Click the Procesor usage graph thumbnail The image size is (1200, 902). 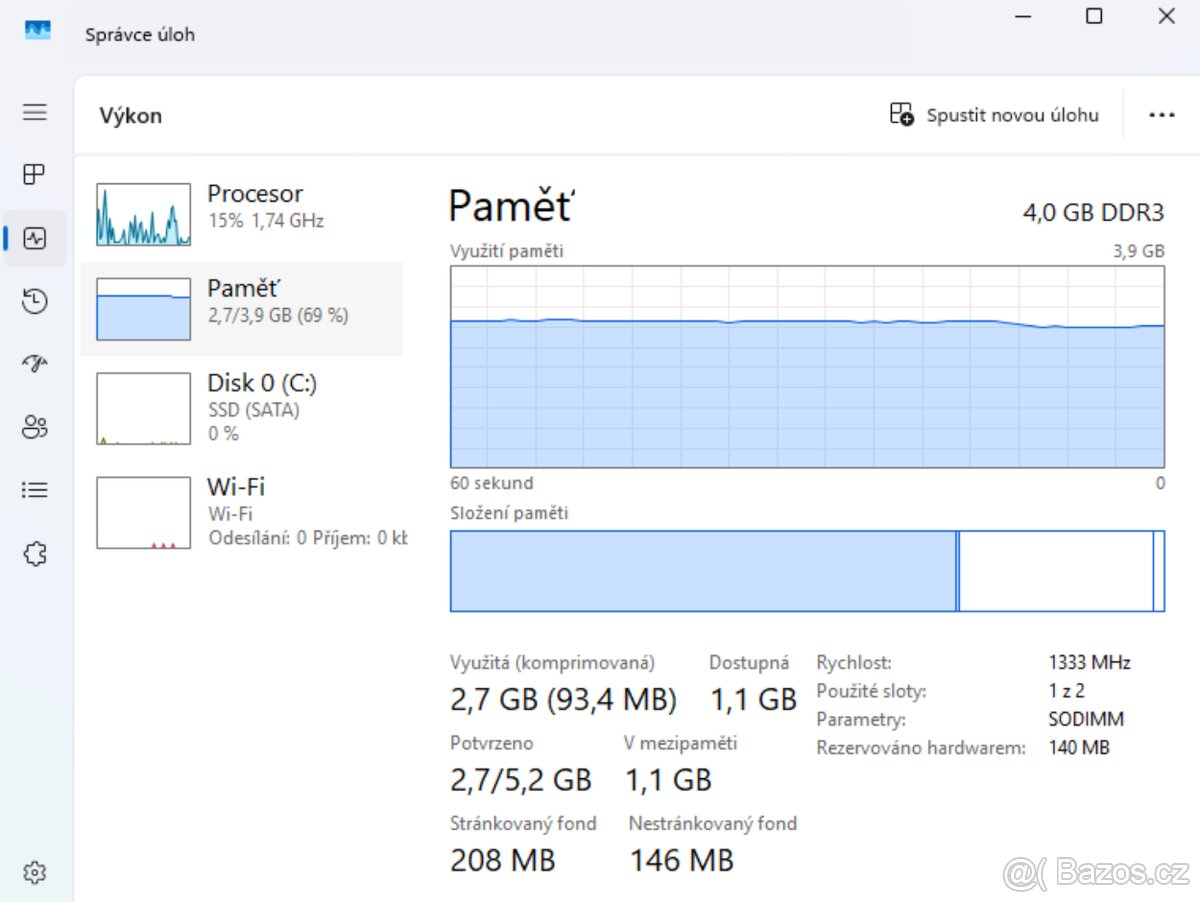pyautogui.click(x=143, y=214)
